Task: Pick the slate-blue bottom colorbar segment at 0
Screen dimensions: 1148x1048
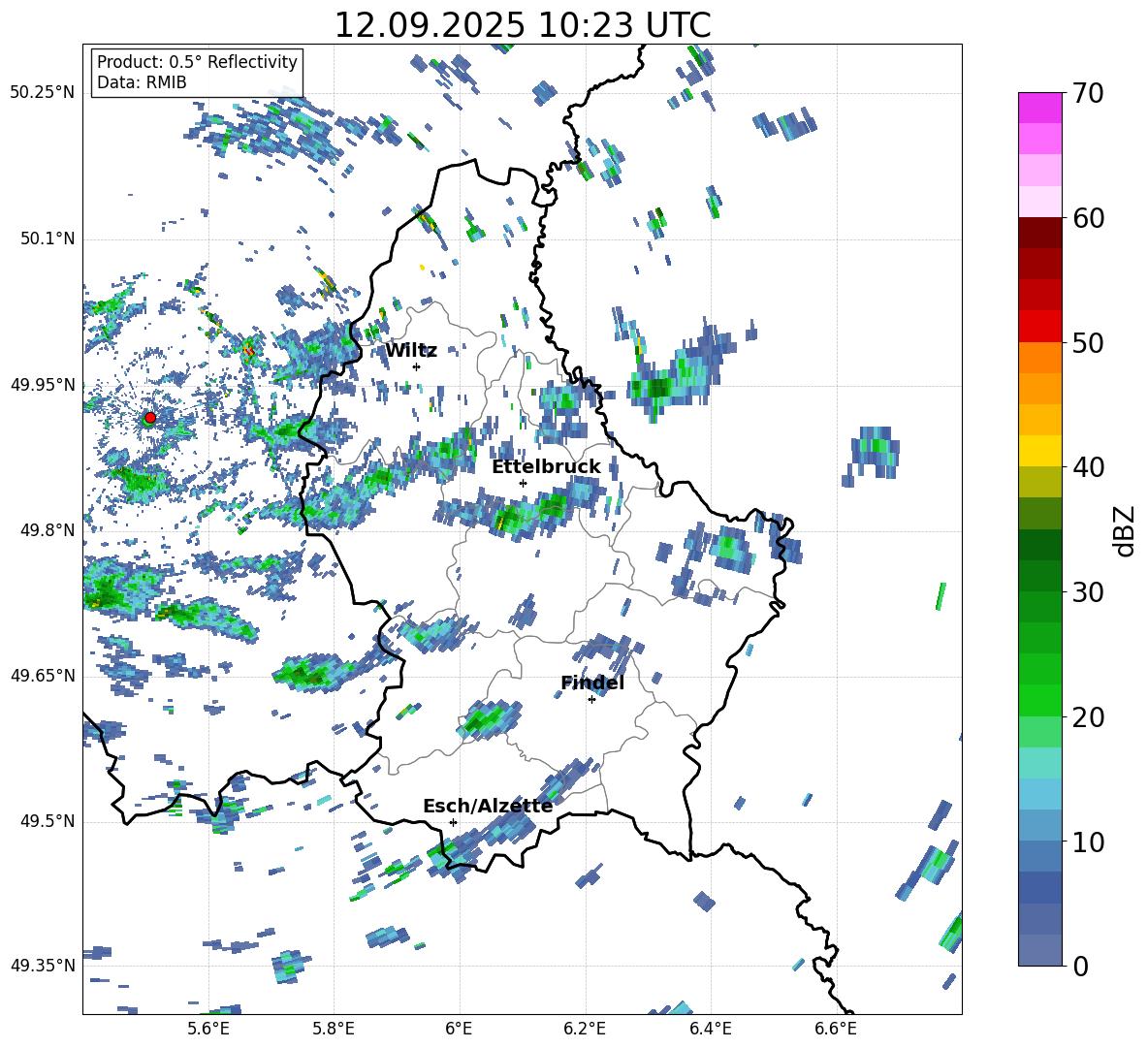Action: pos(1039,950)
